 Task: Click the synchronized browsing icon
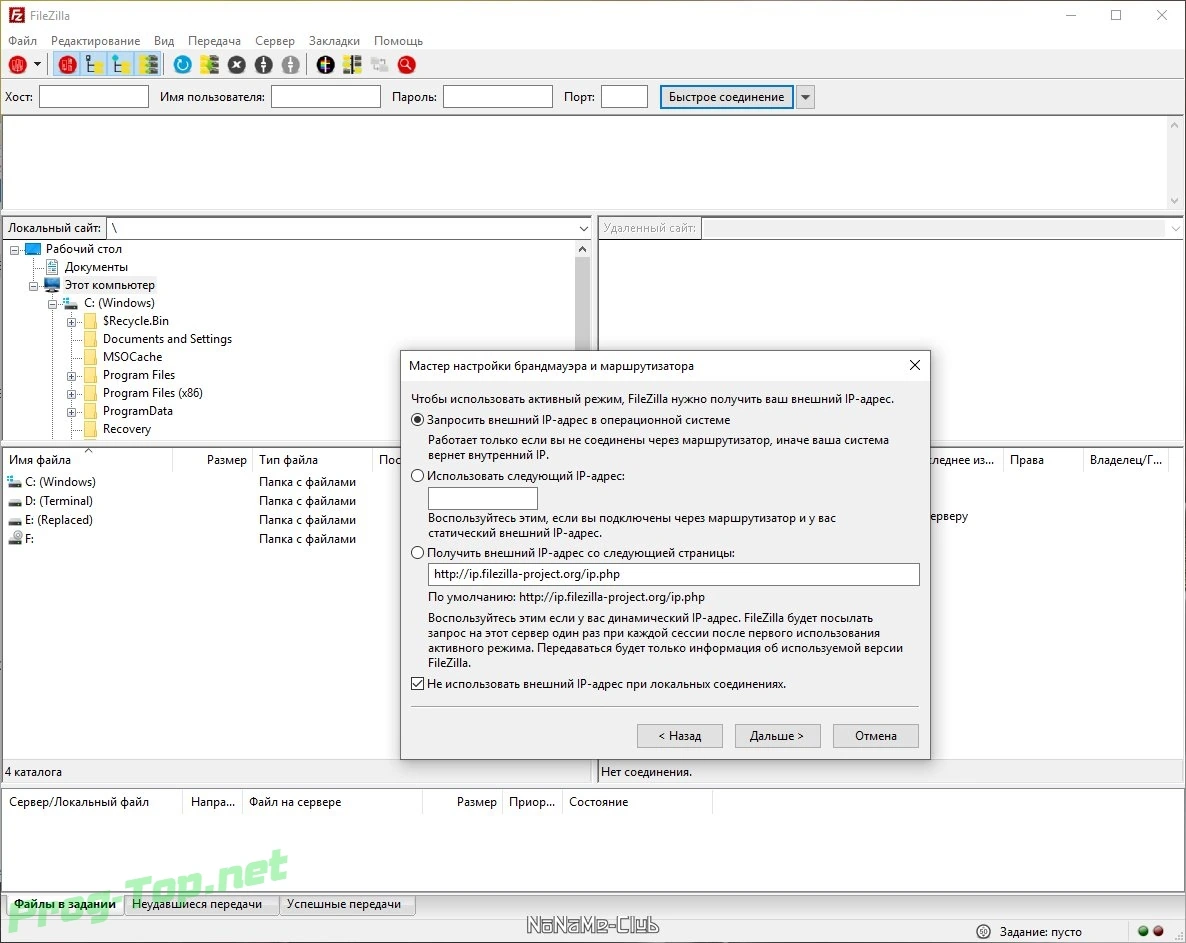click(379, 65)
